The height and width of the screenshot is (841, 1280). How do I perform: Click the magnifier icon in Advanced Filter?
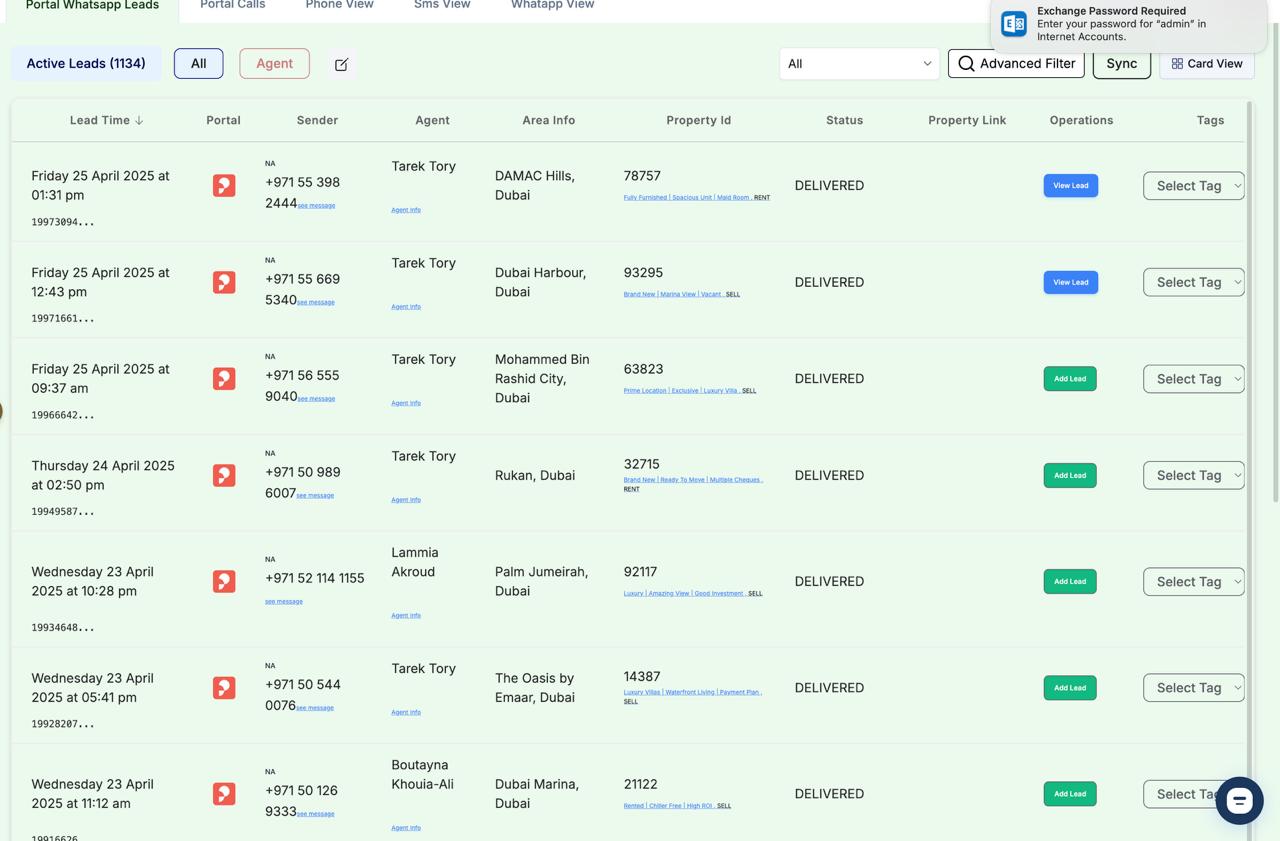coord(966,64)
